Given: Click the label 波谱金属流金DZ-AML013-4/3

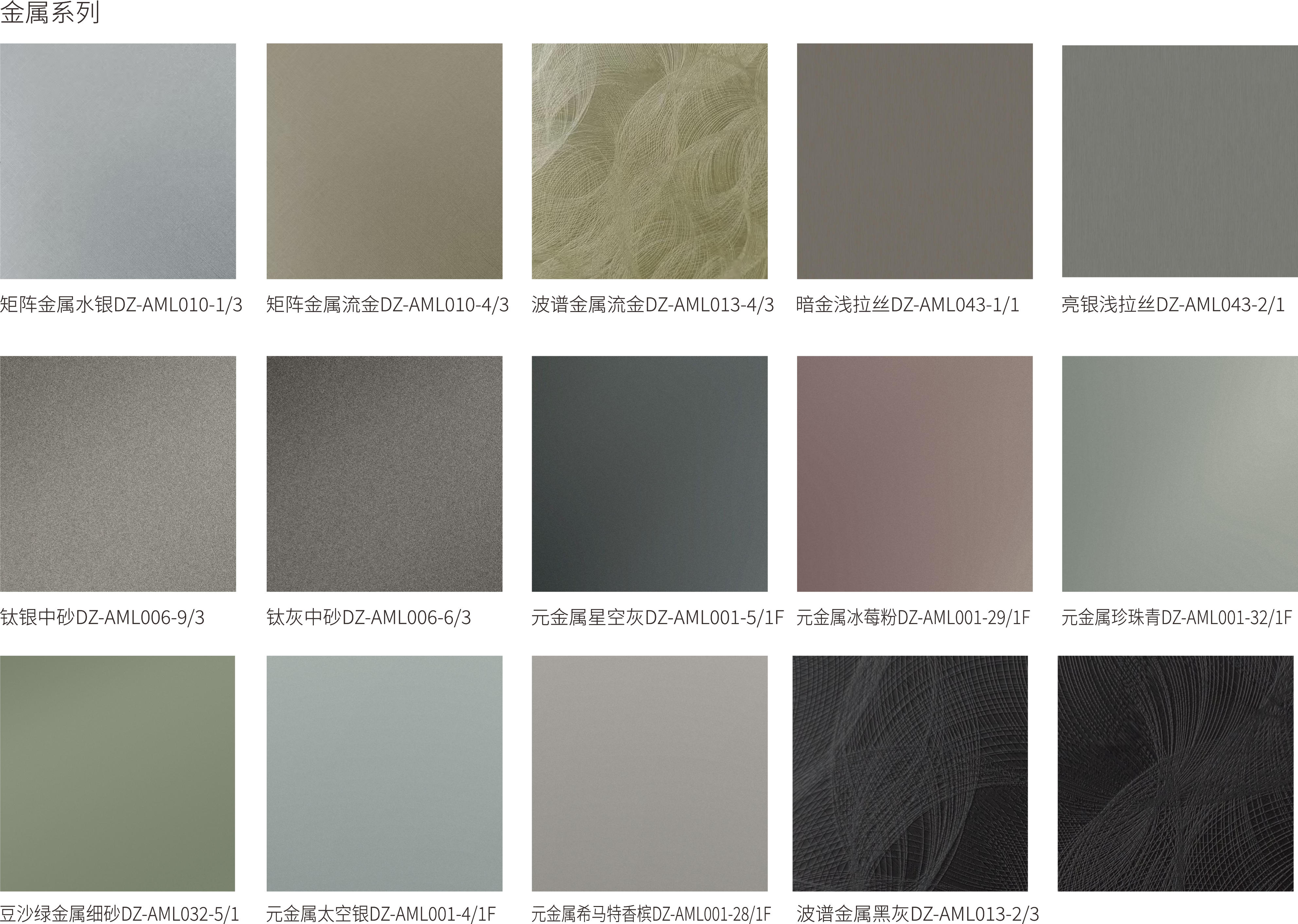Looking at the screenshot, I should [653, 305].
